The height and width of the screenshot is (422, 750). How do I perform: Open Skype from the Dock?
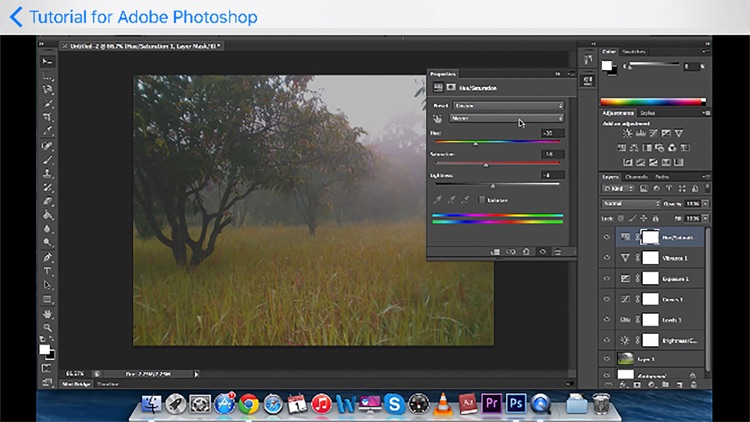(x=394, y=404)
